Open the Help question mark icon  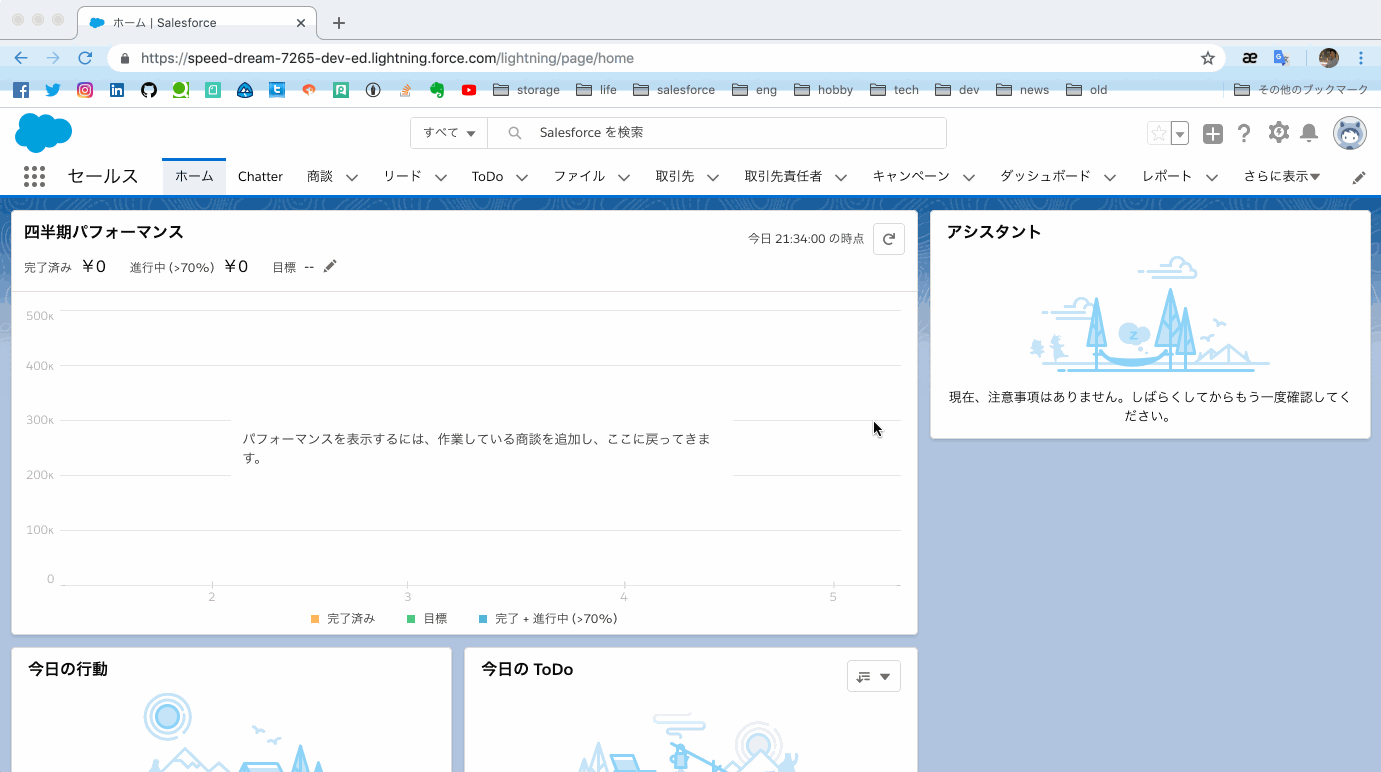point(1244,133)
